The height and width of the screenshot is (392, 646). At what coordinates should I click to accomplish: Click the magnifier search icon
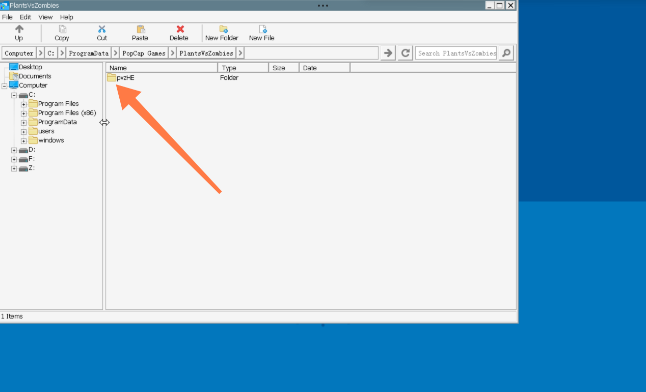(506, 53)
